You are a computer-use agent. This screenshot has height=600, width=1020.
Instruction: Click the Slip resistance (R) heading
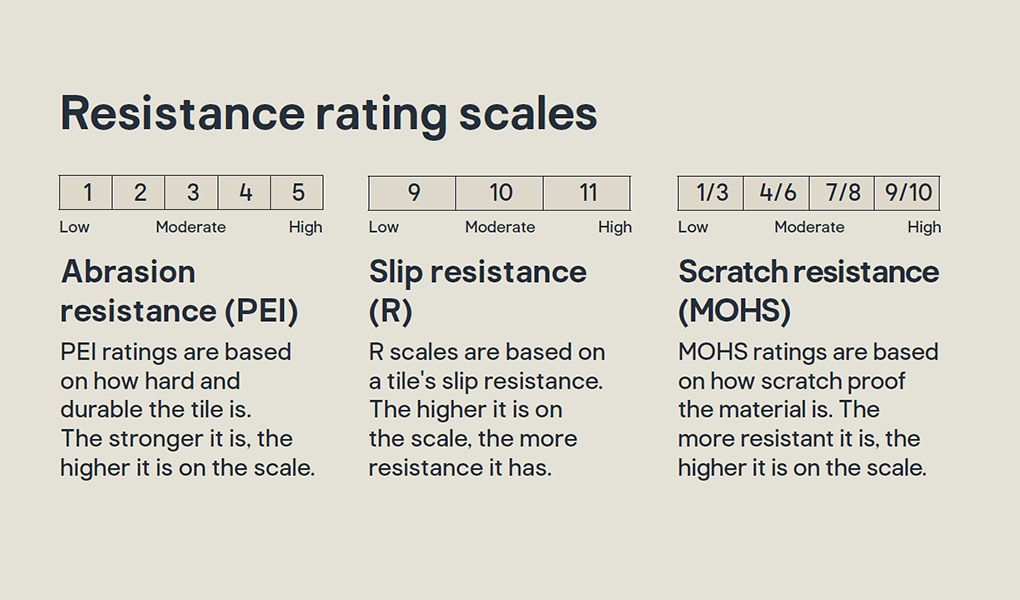point(477,291)
